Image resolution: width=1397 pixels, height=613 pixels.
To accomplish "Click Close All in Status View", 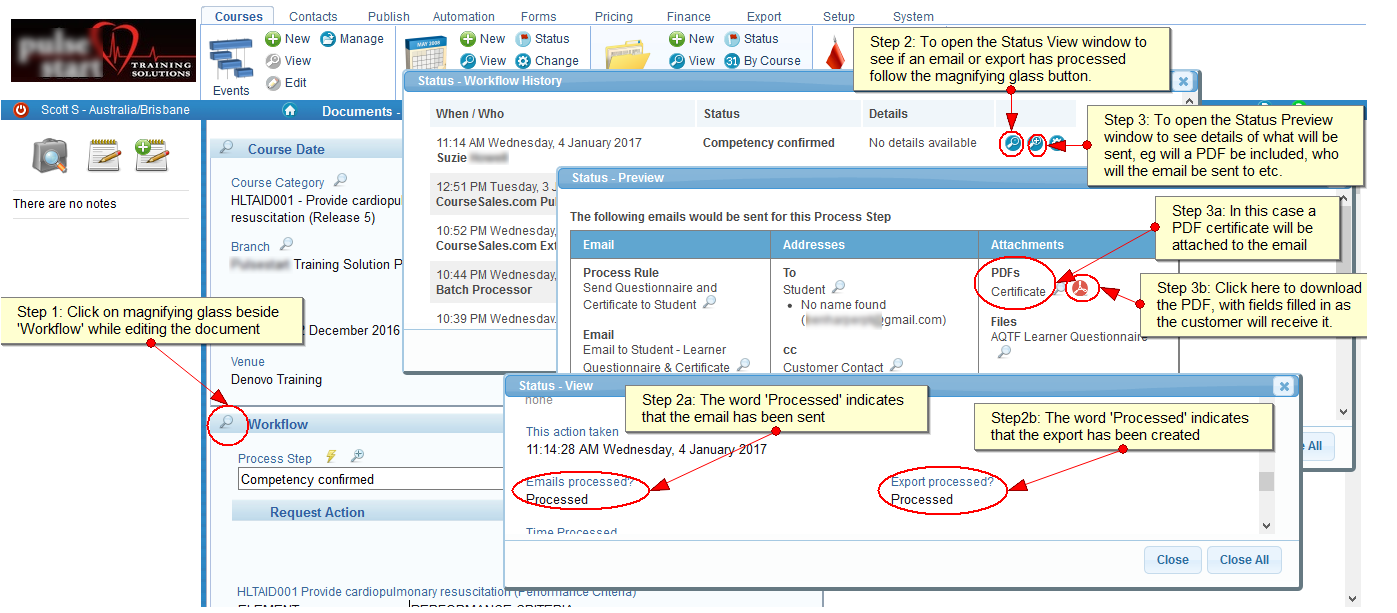I will coord(1244,560).
